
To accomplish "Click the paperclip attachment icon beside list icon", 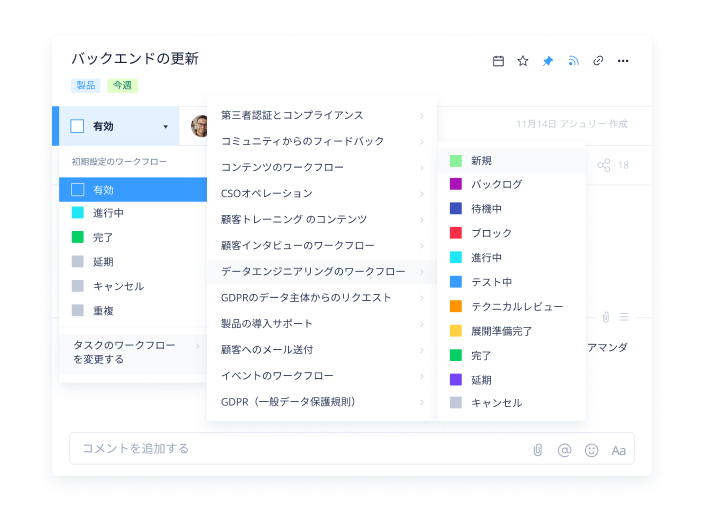I will pyautogui.click(x=606, y=317).
